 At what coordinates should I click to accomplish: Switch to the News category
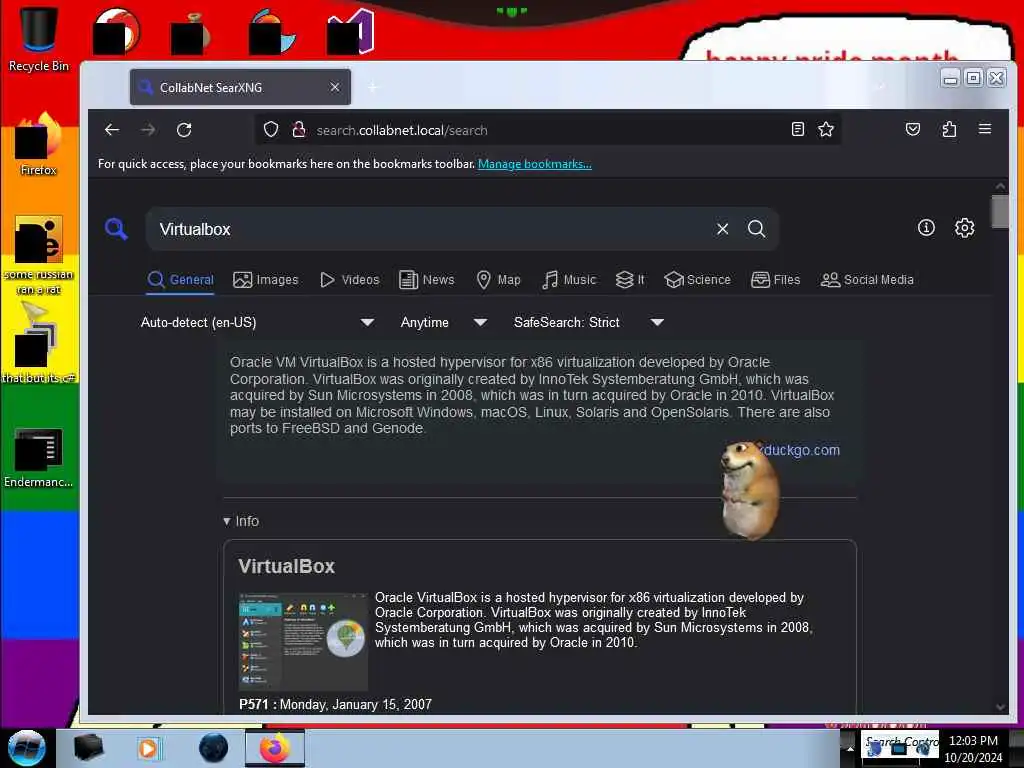pyautogui.click(x=426, y=280)
